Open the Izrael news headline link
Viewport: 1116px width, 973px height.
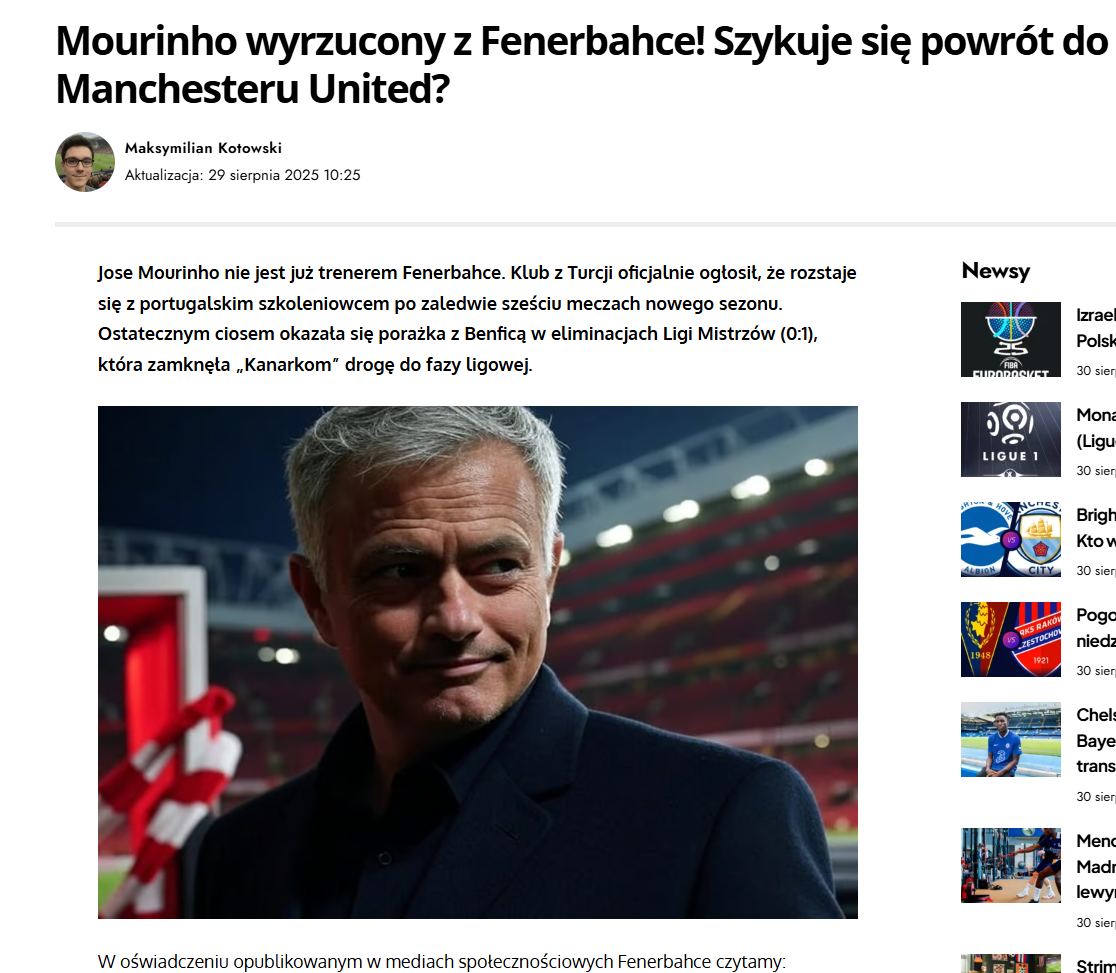click(1096, 327)
